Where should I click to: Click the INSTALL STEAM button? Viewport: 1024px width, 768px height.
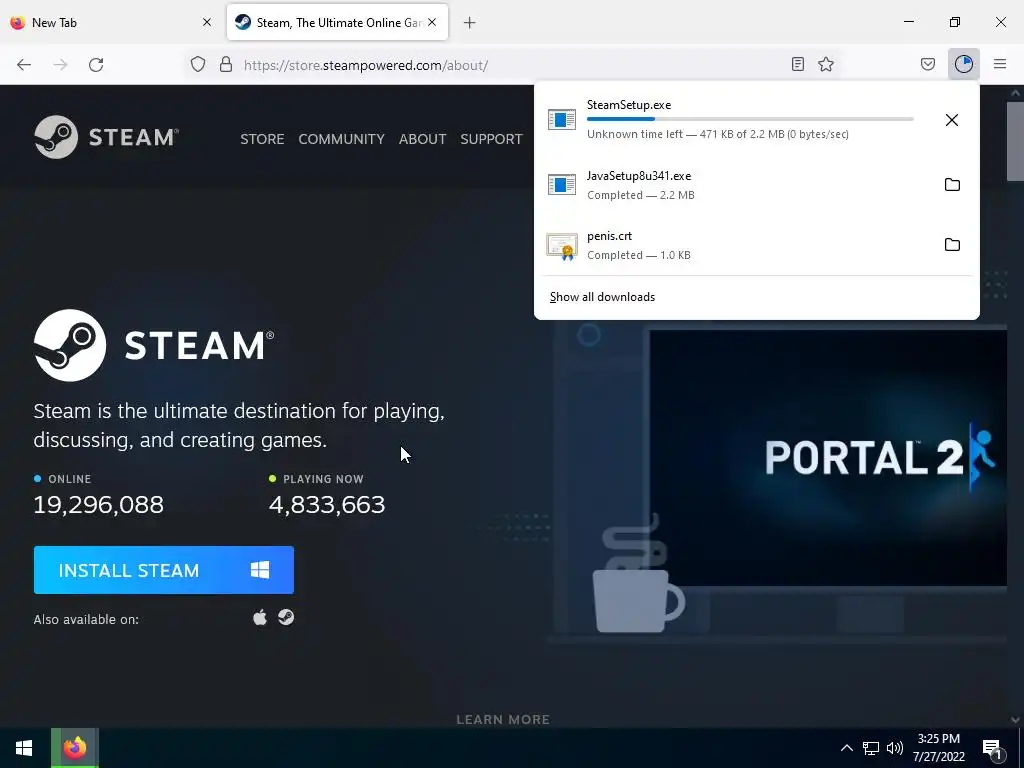click(x=164, y=570)
